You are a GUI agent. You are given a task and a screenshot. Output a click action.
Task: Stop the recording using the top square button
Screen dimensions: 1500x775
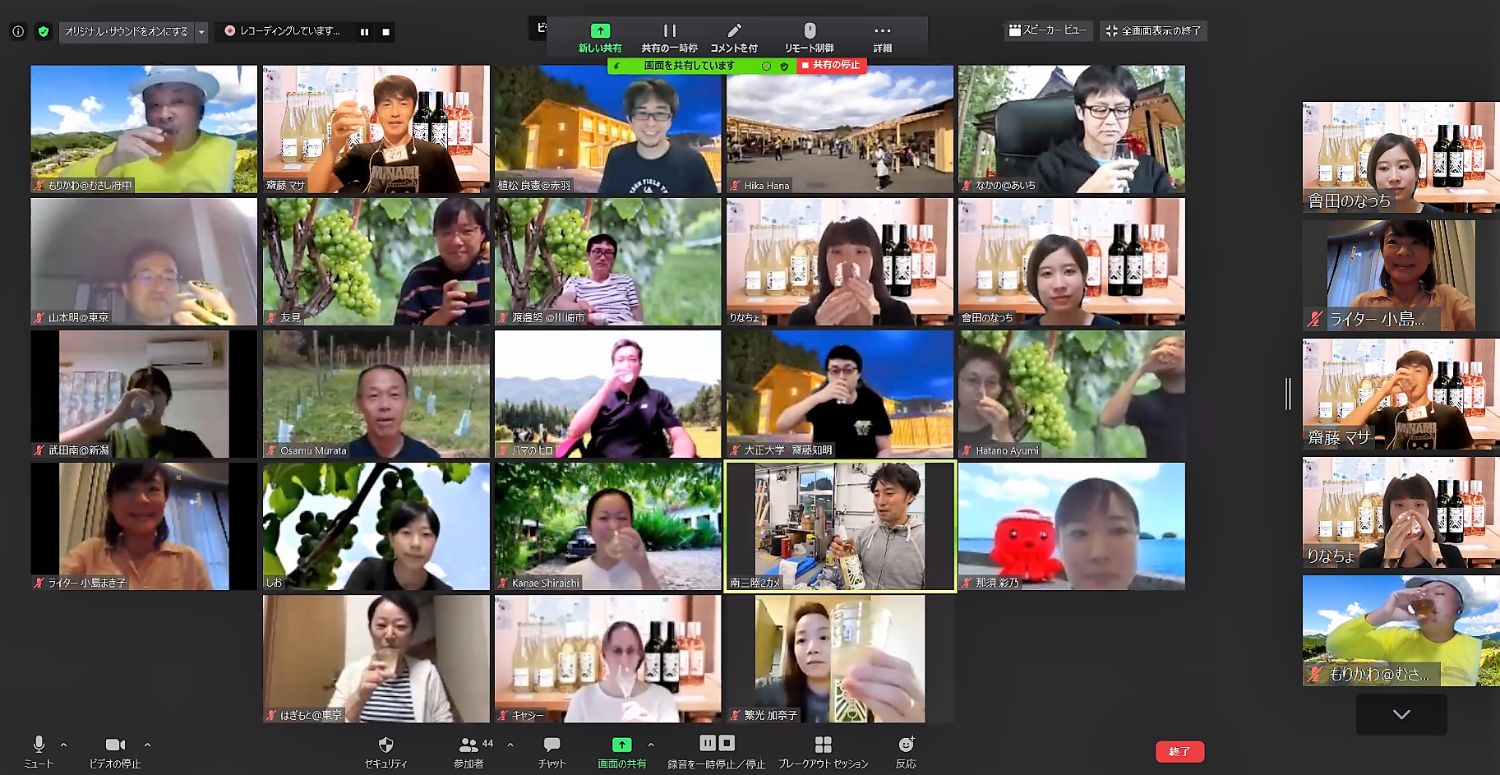386,32
